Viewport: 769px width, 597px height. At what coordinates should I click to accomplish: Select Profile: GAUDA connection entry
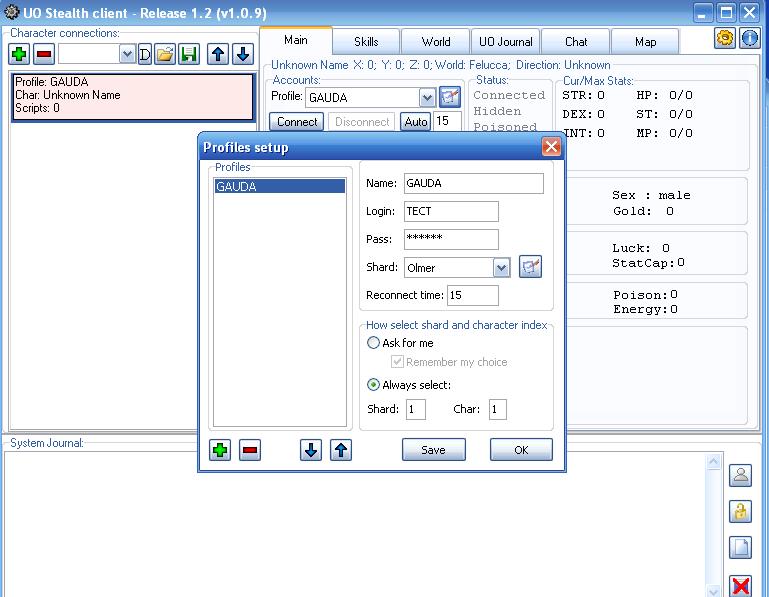[x=132, y=97]
